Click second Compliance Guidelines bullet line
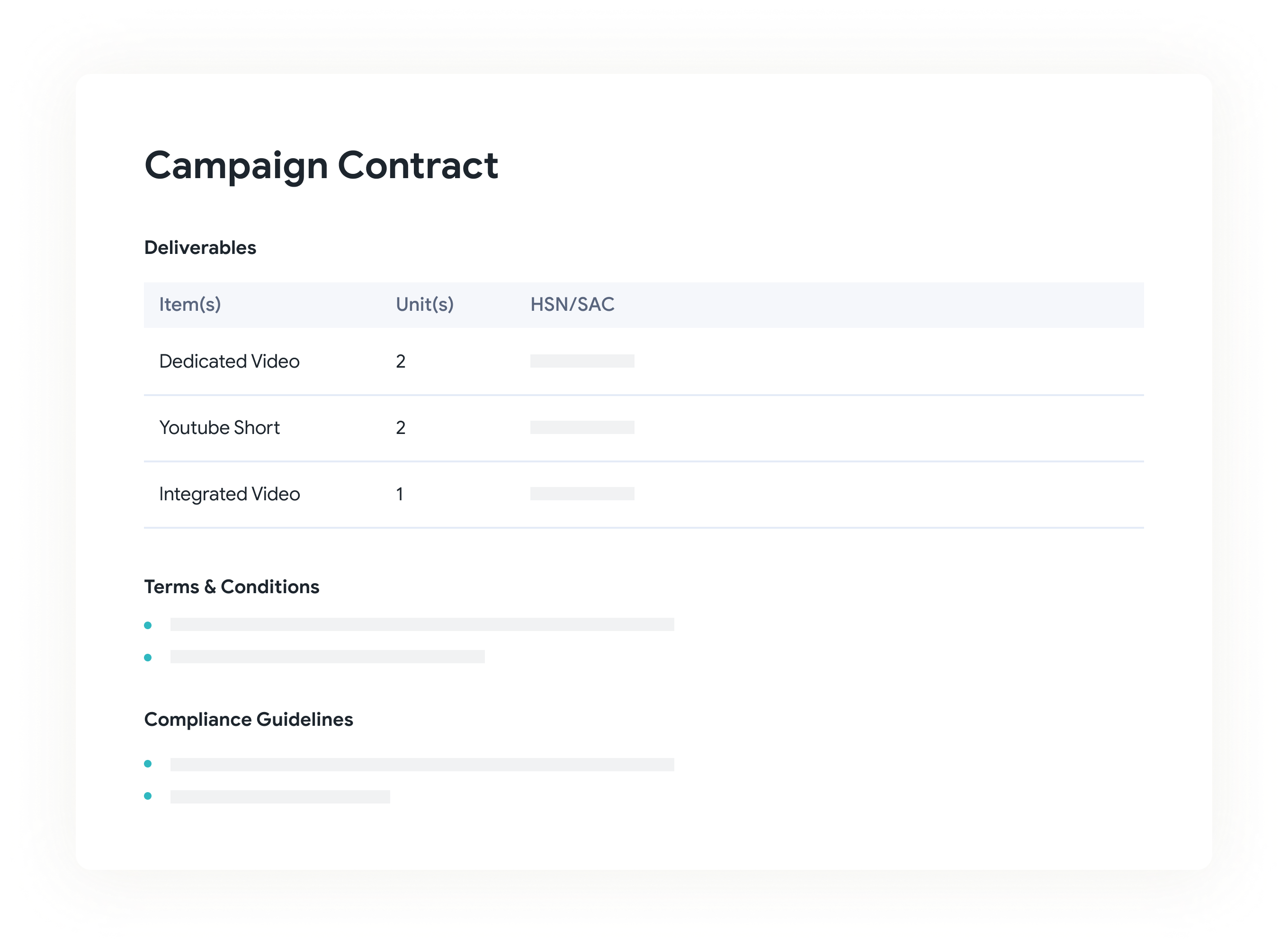This screenshot has height=948, width=1288. coord(280,796)
